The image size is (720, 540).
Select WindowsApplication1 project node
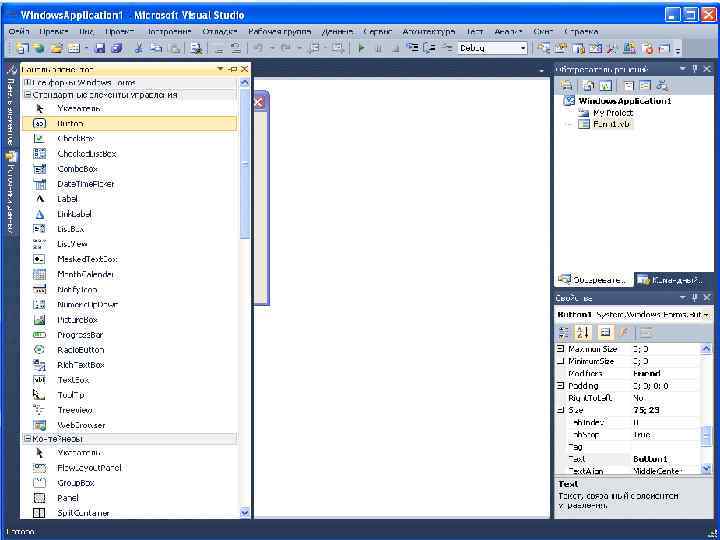pyautogui.click(x=624, y=101)
